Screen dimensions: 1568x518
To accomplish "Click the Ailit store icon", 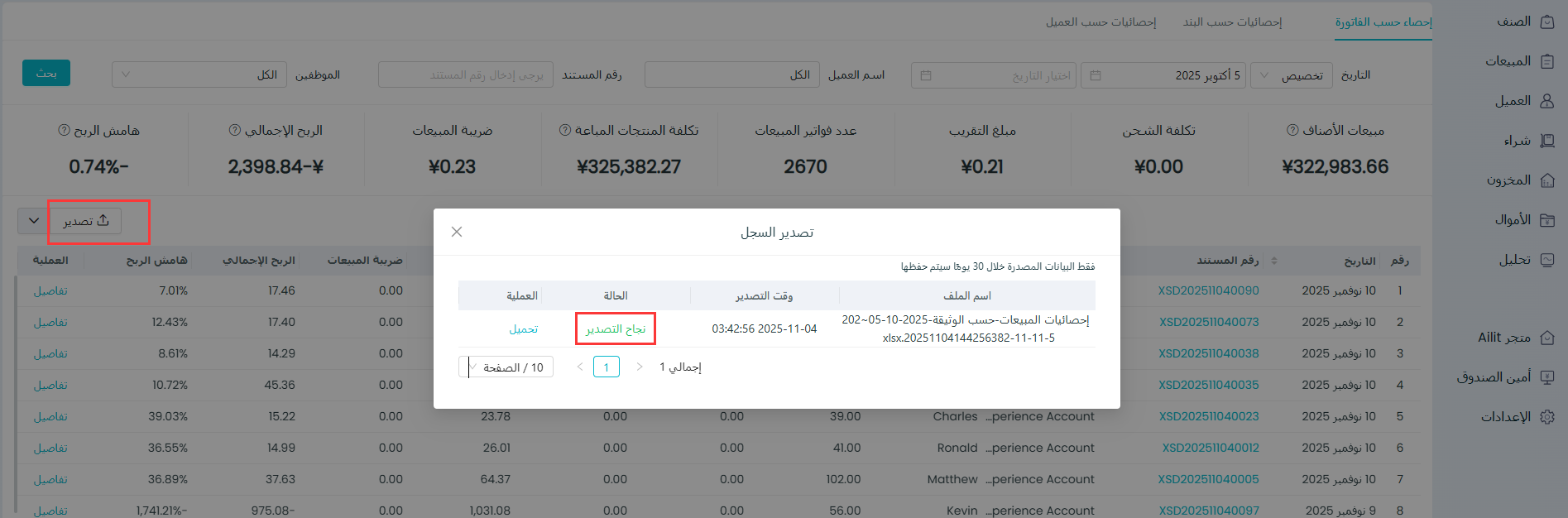I will pos(1546,338).
